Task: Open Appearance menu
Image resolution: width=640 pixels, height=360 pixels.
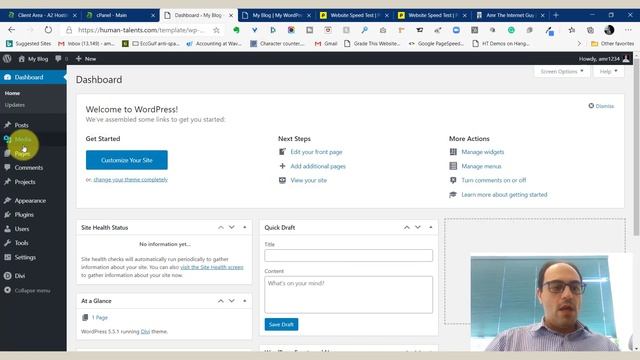Action: point(30,200)
